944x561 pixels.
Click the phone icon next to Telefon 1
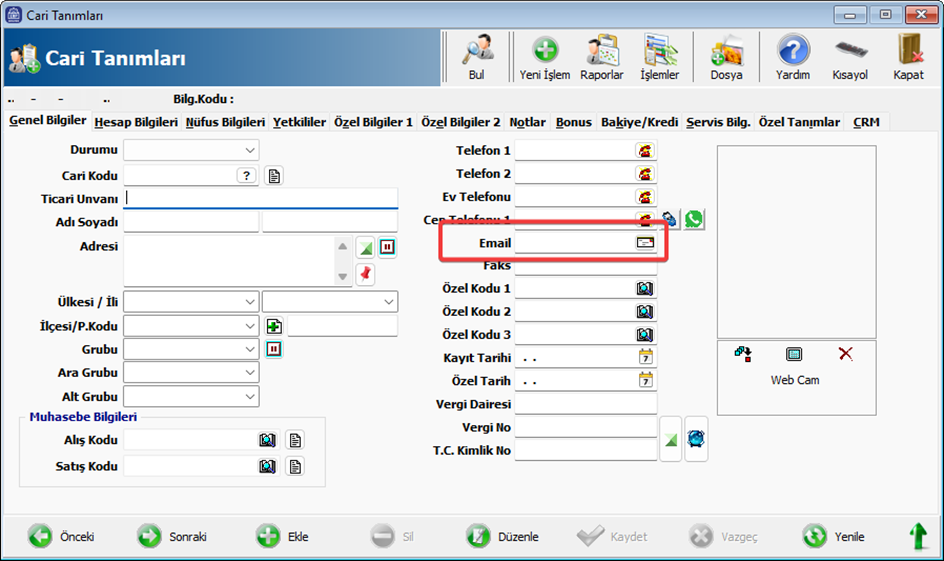pyautogui.click(x=646, y=151)
